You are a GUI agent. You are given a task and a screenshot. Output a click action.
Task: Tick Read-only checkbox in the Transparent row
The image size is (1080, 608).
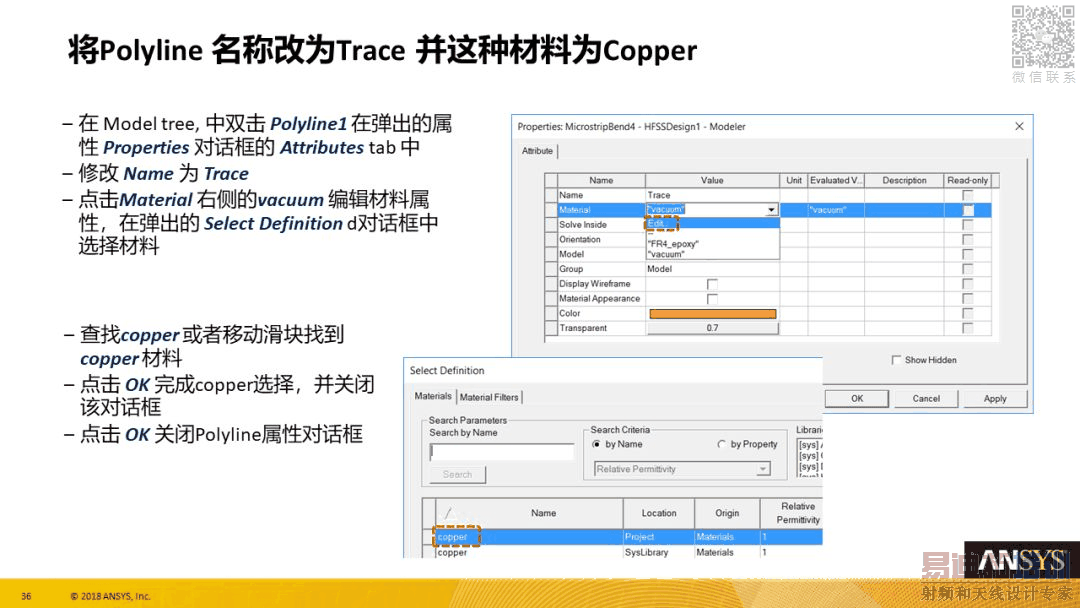968,328
